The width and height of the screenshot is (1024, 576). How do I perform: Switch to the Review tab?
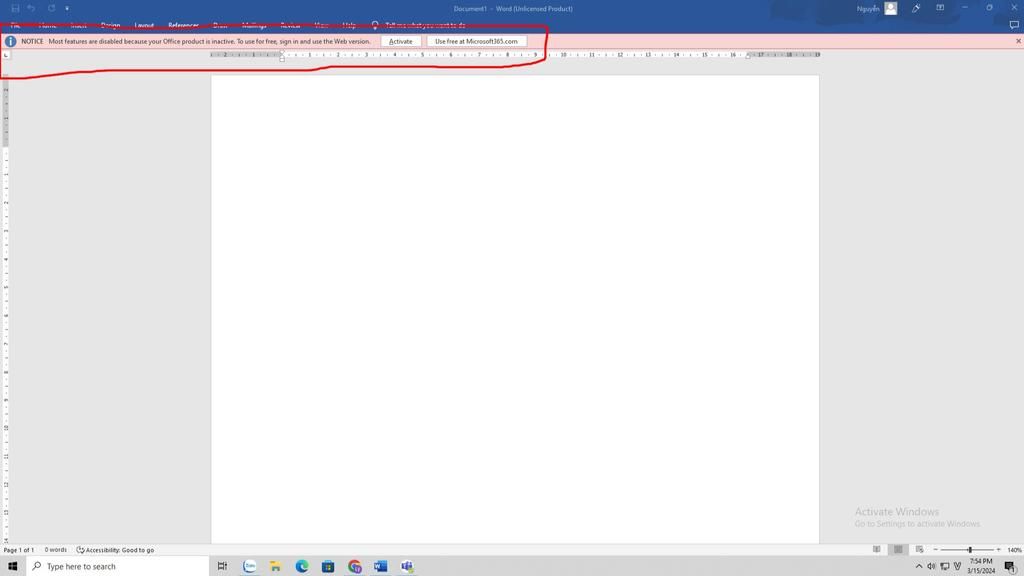pos(290,25)
